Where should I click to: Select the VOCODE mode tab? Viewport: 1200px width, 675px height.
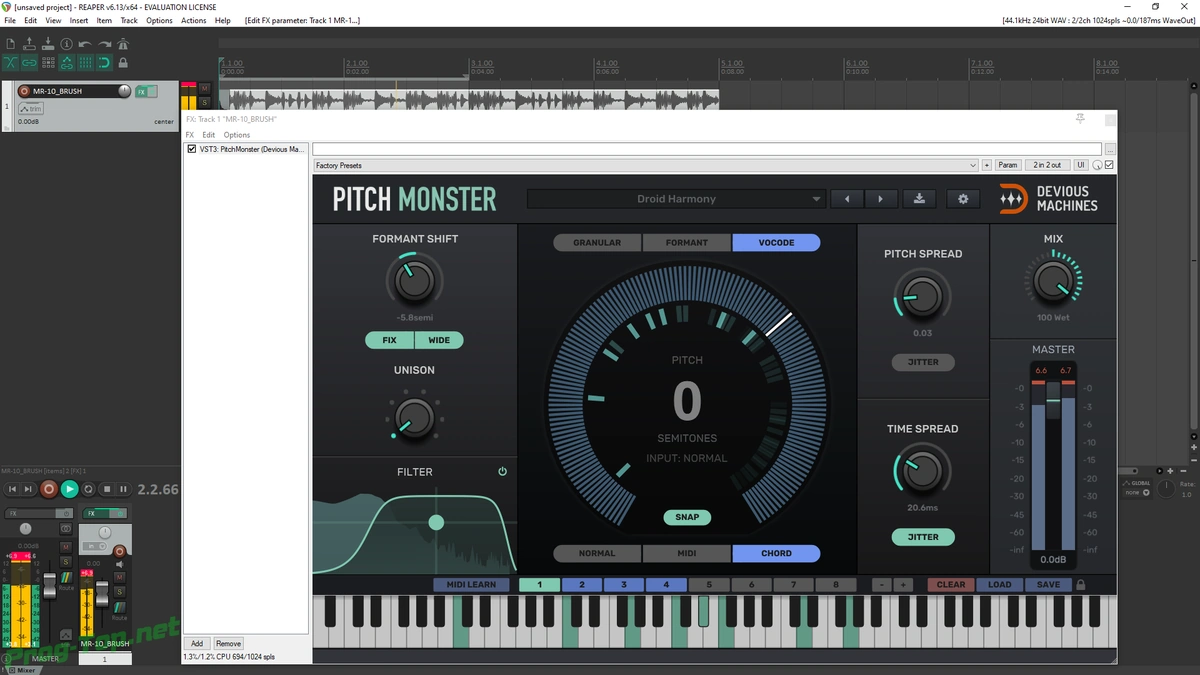(x=776, y=243)
